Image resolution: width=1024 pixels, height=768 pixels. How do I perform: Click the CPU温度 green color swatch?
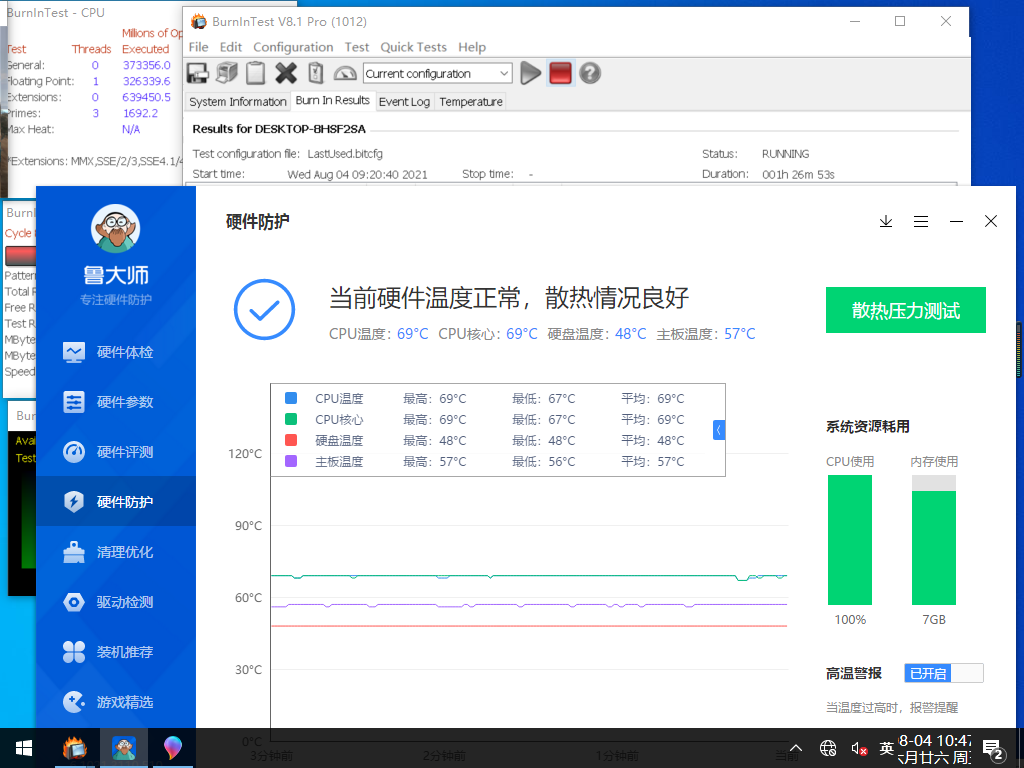click(290, 398)
